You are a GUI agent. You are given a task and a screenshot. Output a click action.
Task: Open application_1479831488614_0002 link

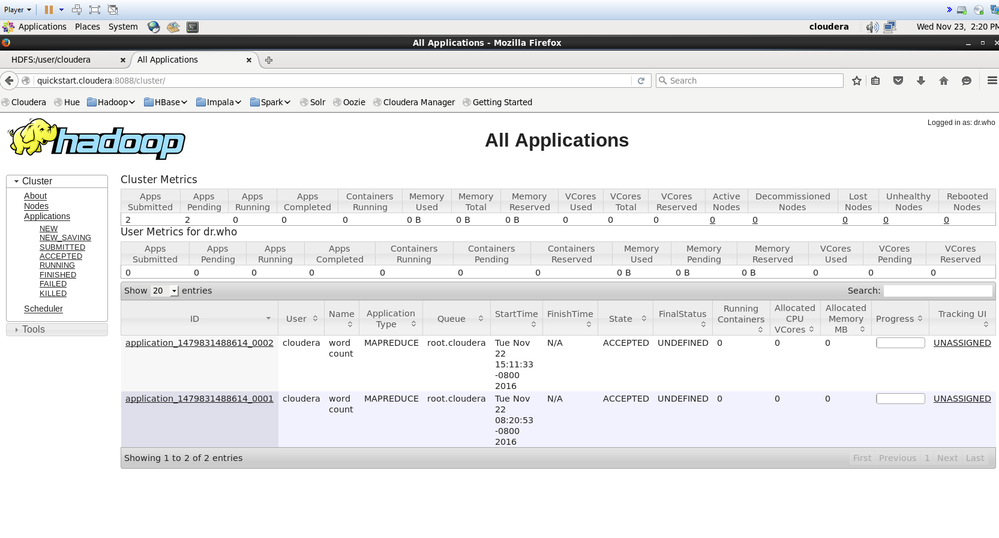pos(199,343)
